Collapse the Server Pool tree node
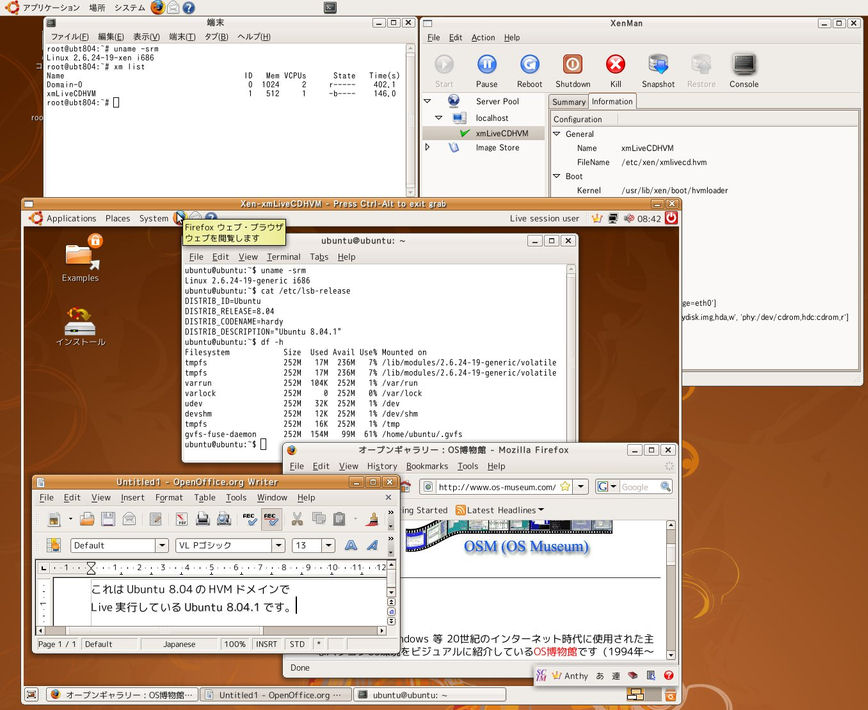The height and width of the screenshot is (710, 868). click(x=427, y=101)
